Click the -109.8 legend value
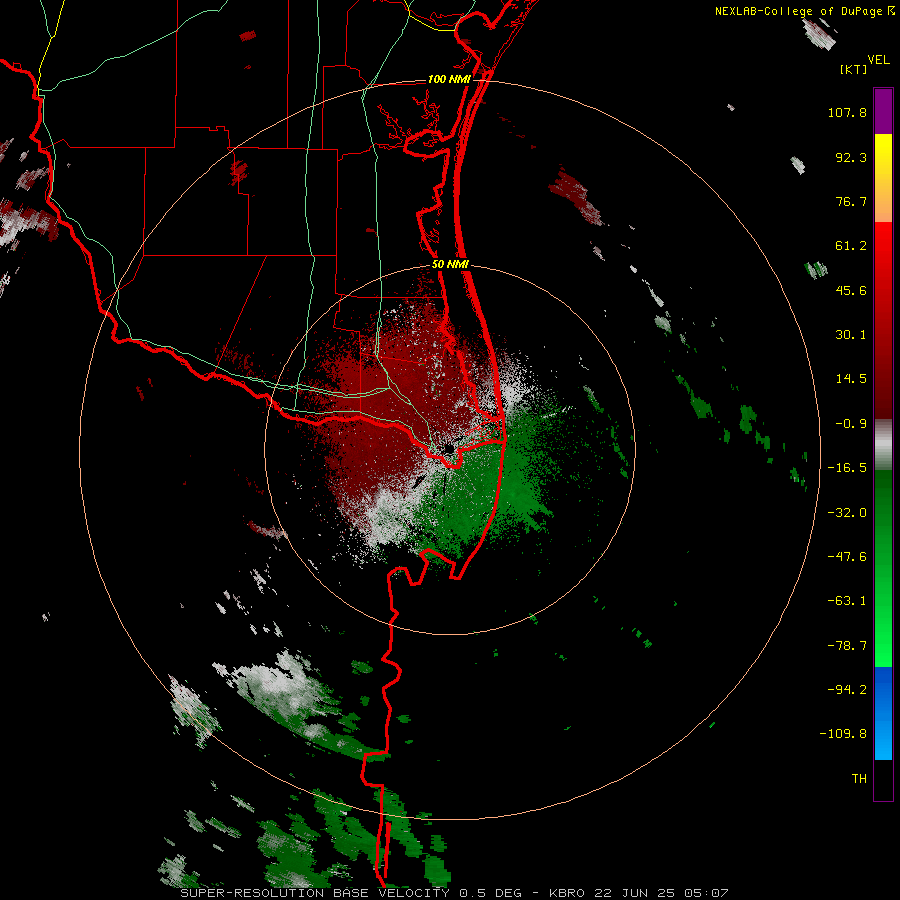 pyautogui.click(x=843, y=734)
